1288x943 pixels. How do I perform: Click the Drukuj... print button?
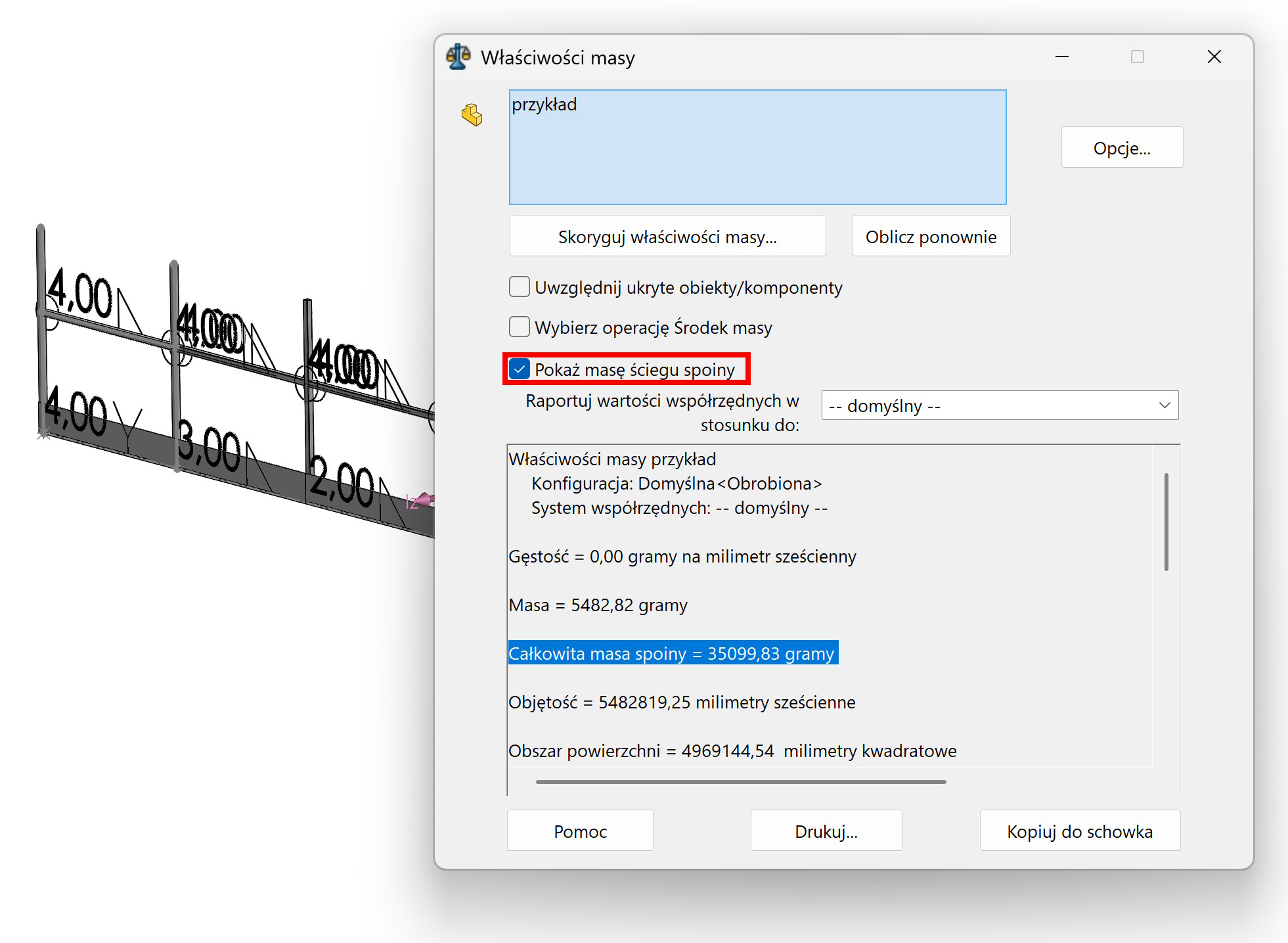pos(826,831)
